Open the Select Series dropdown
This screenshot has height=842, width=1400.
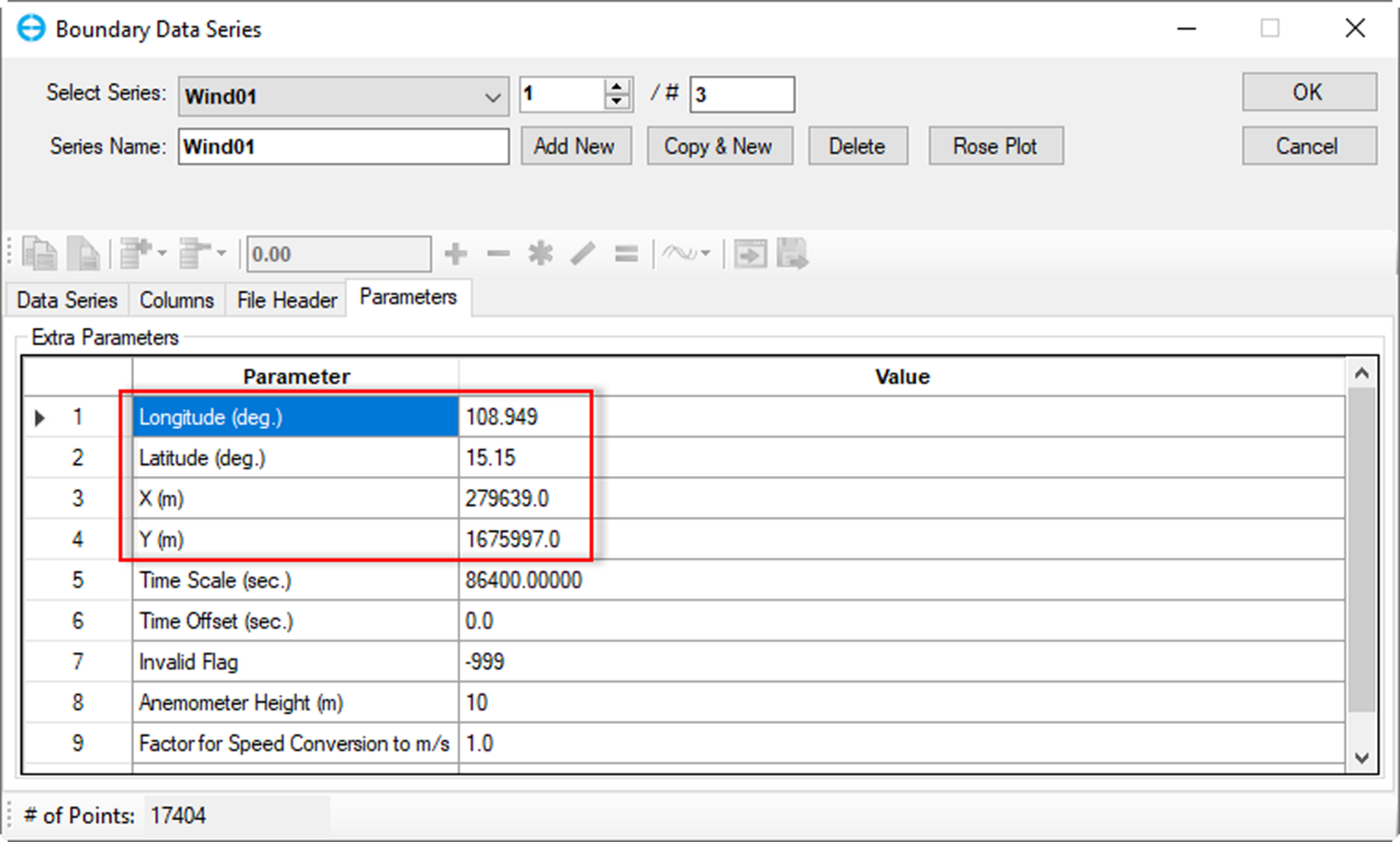click(x=492, y=95)
